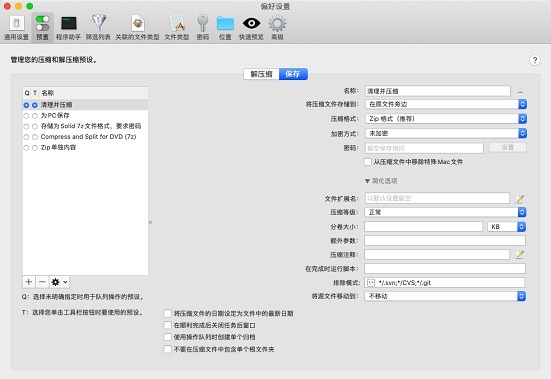Click the pencil icon beside 压缩注释
Image resolution: width=551 pixels, height=379 pixels.
click(x=520, y=255)
